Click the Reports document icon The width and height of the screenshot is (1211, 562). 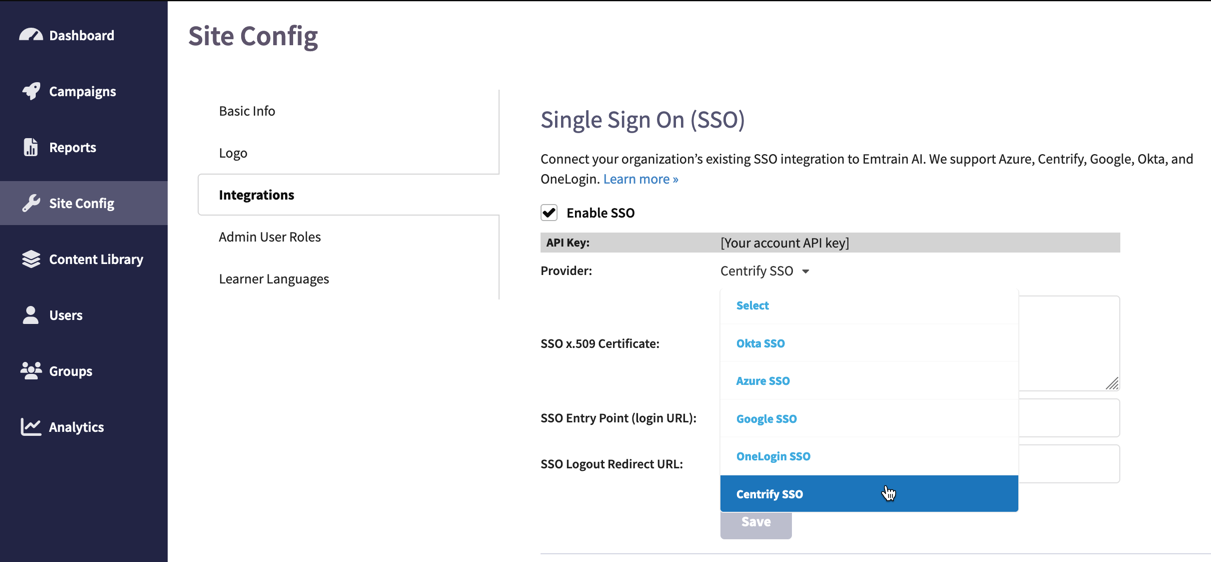pos(31,147)
